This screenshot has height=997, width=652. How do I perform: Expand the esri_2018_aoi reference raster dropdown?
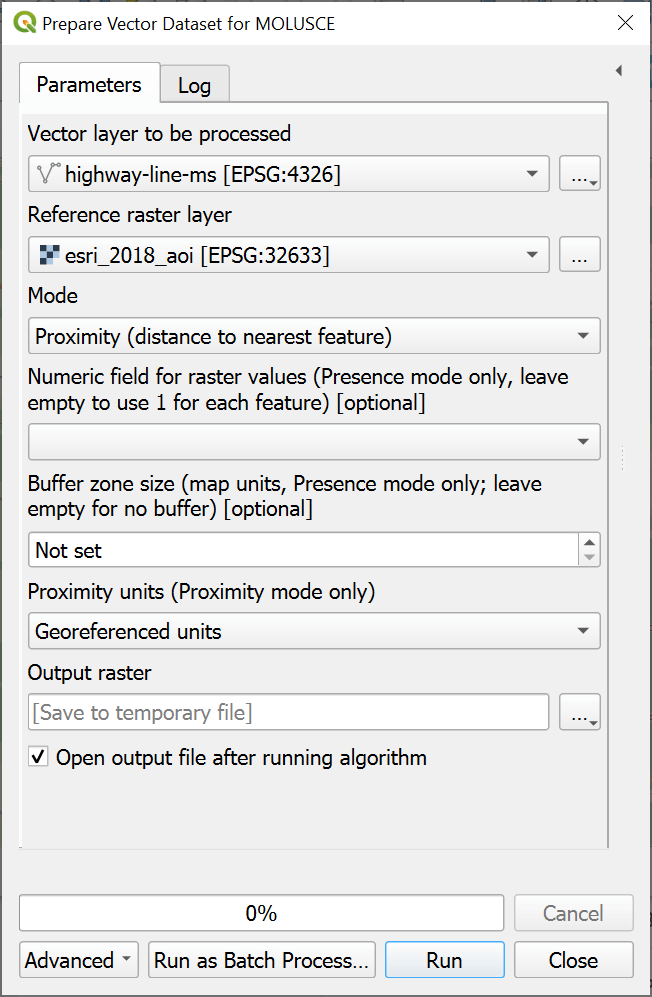click(x=288, y=255)
